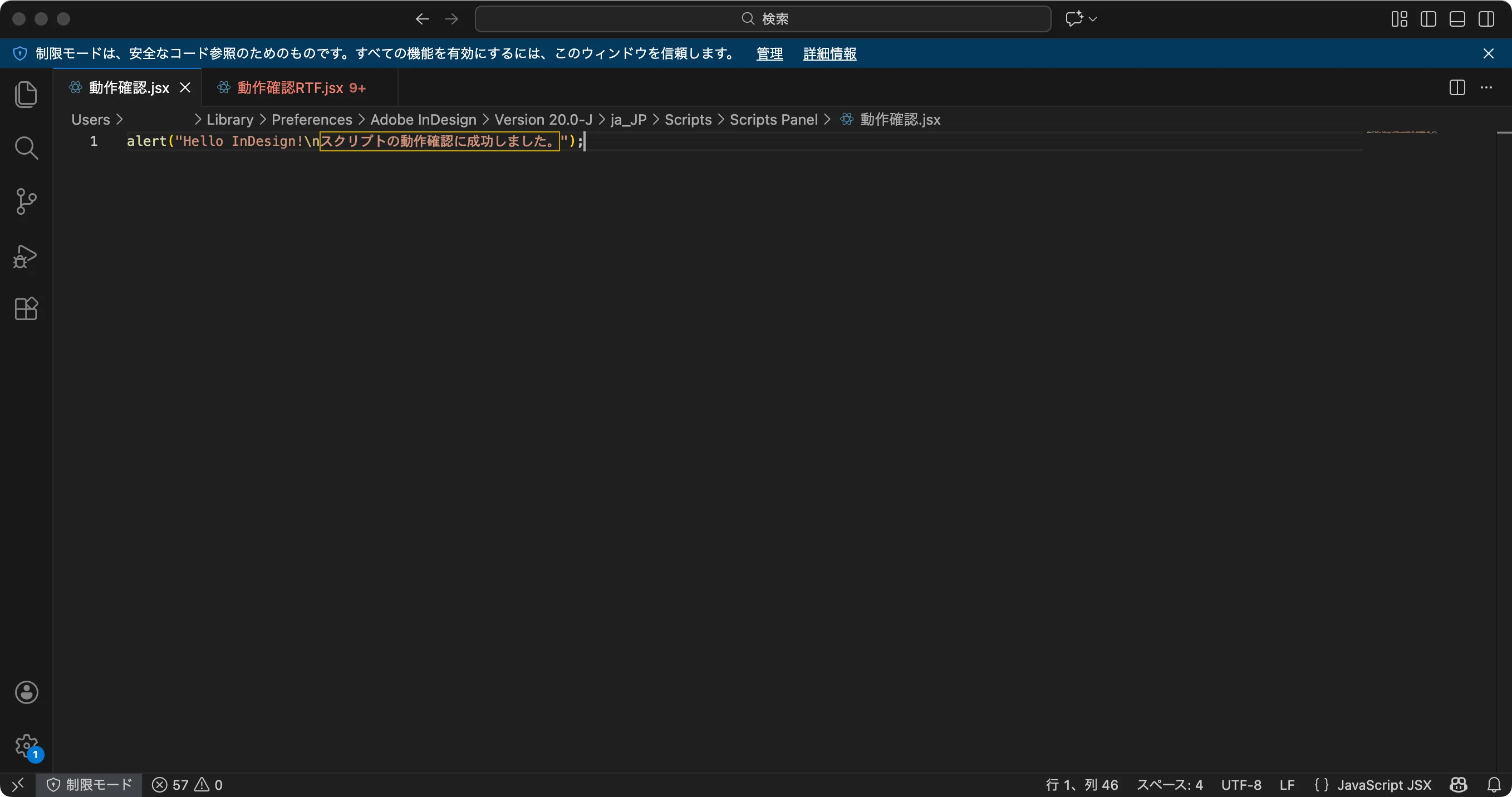1512x797 pixels.
Task: Switch to the 動作確認RTF.jsx tab
Action: [300, 87]
